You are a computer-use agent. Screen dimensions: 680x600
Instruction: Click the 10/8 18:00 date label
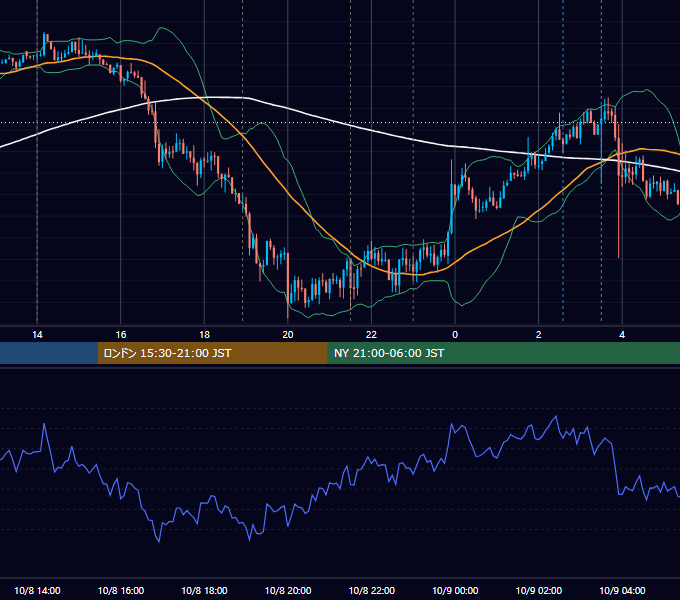[204, 590]
